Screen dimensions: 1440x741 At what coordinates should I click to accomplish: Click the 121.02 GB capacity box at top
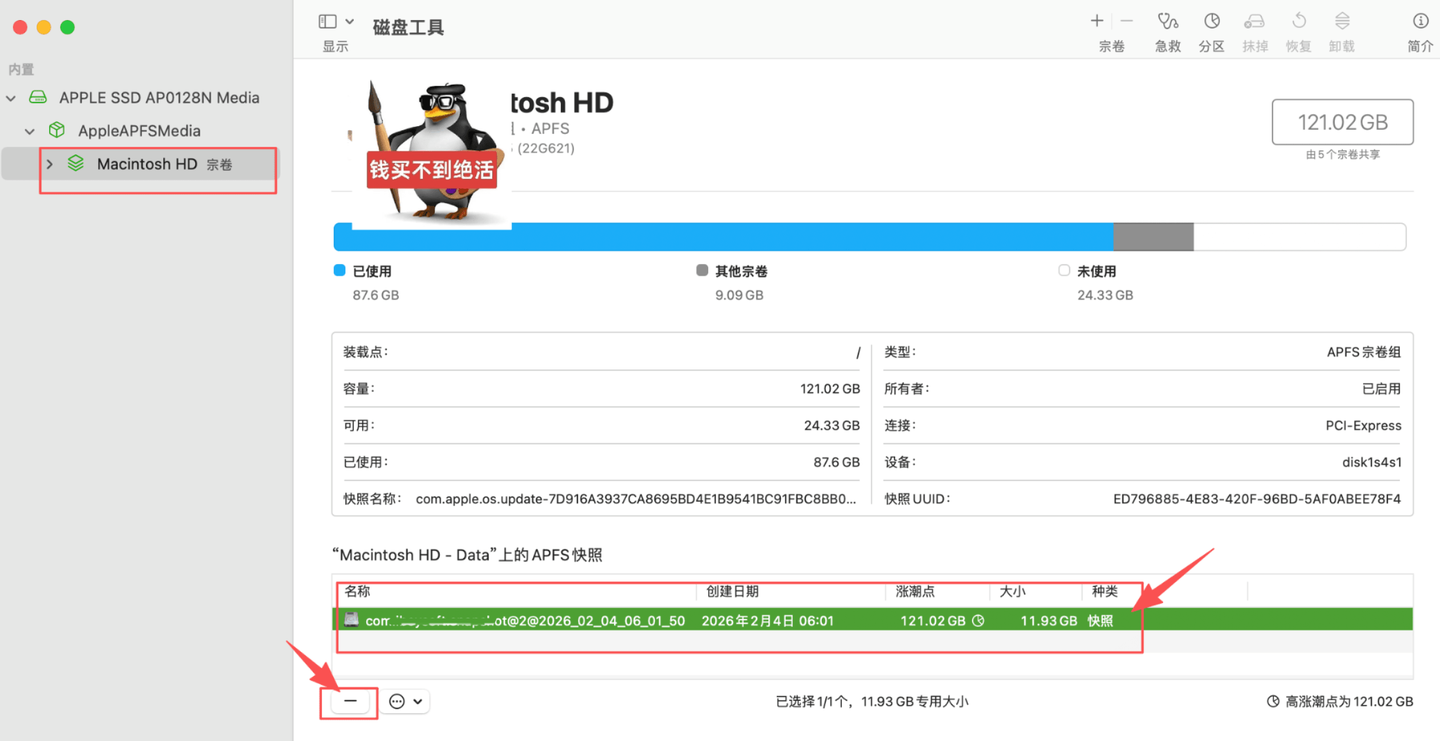[1342, 122]
